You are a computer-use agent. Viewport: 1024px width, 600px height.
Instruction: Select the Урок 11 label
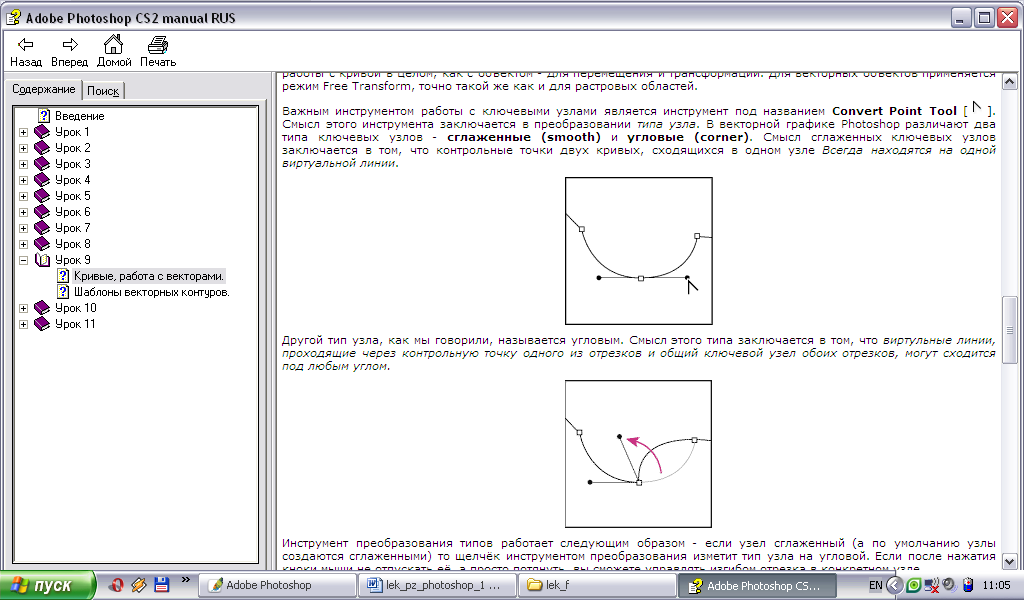point(75,324)
